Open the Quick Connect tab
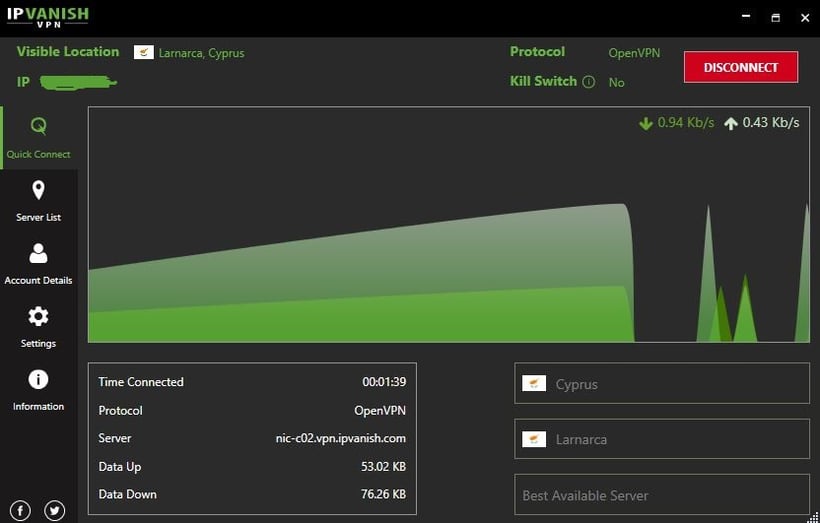This screenshot has height=523, width=820. (39, 138)
